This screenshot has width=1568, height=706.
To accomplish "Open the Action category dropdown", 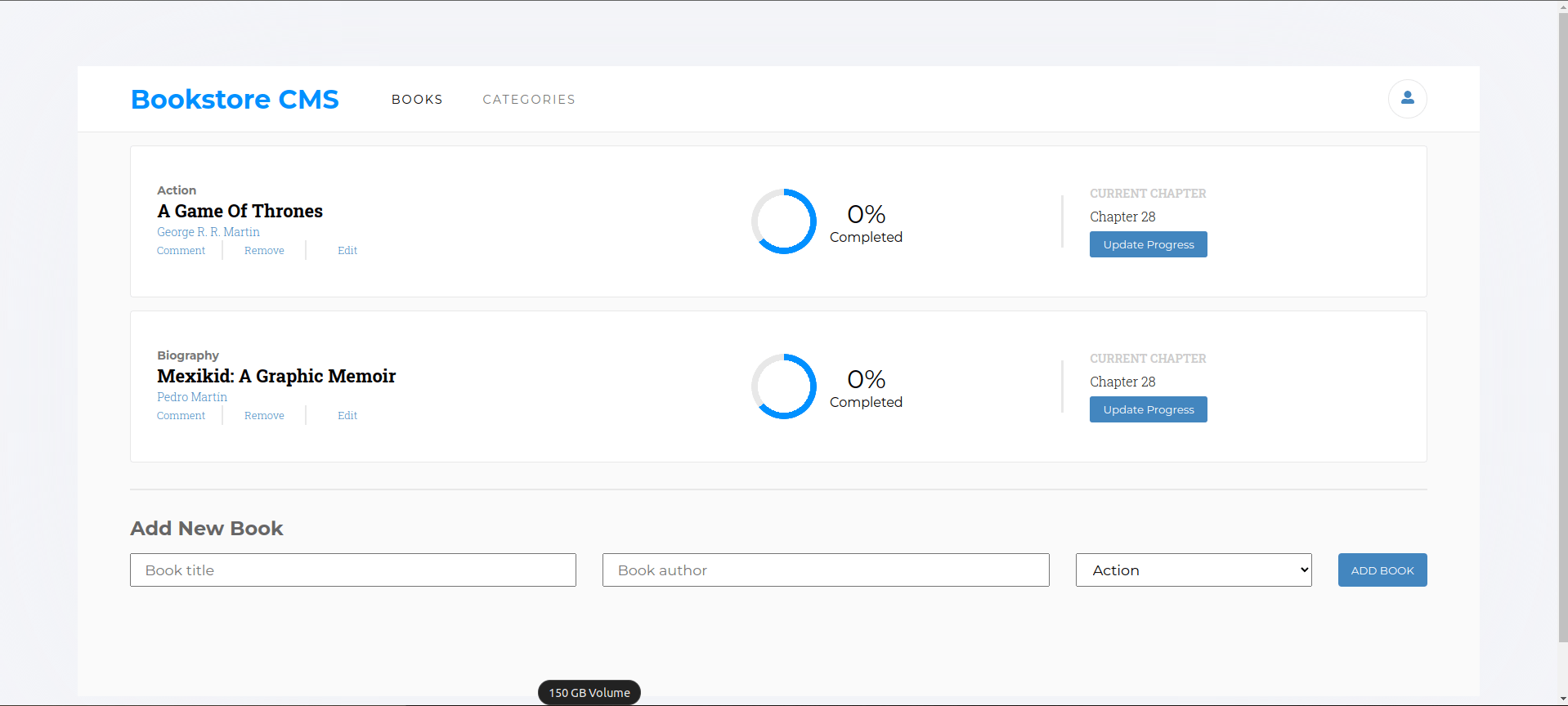I will click(1194, 570).
